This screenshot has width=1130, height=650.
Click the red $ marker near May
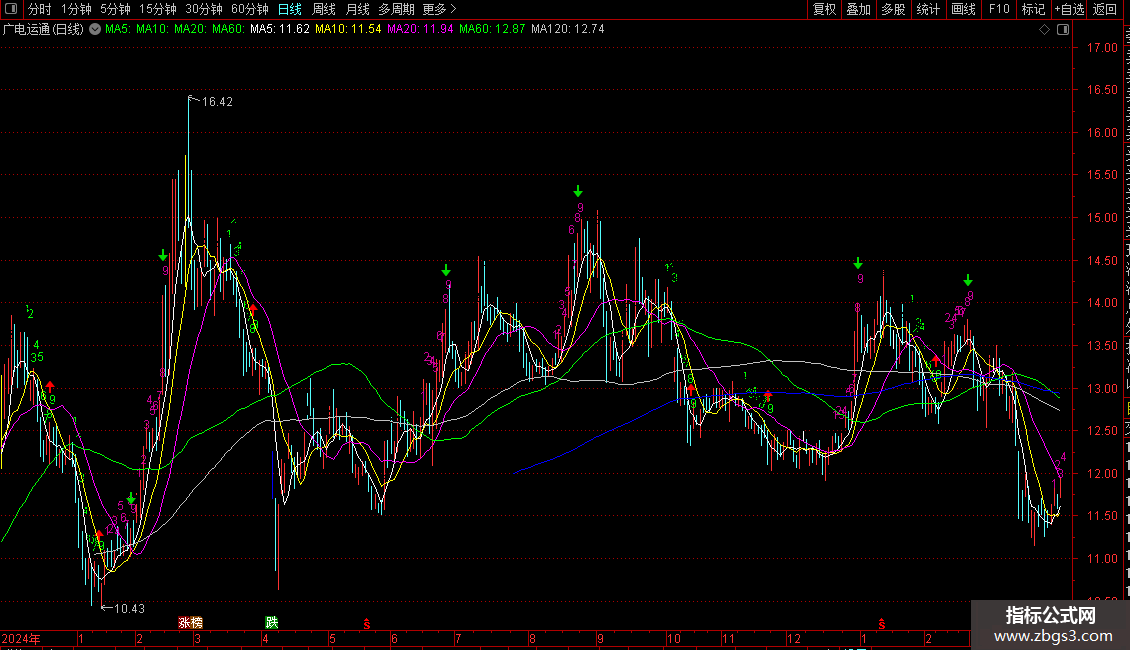(x=367, y=623)
